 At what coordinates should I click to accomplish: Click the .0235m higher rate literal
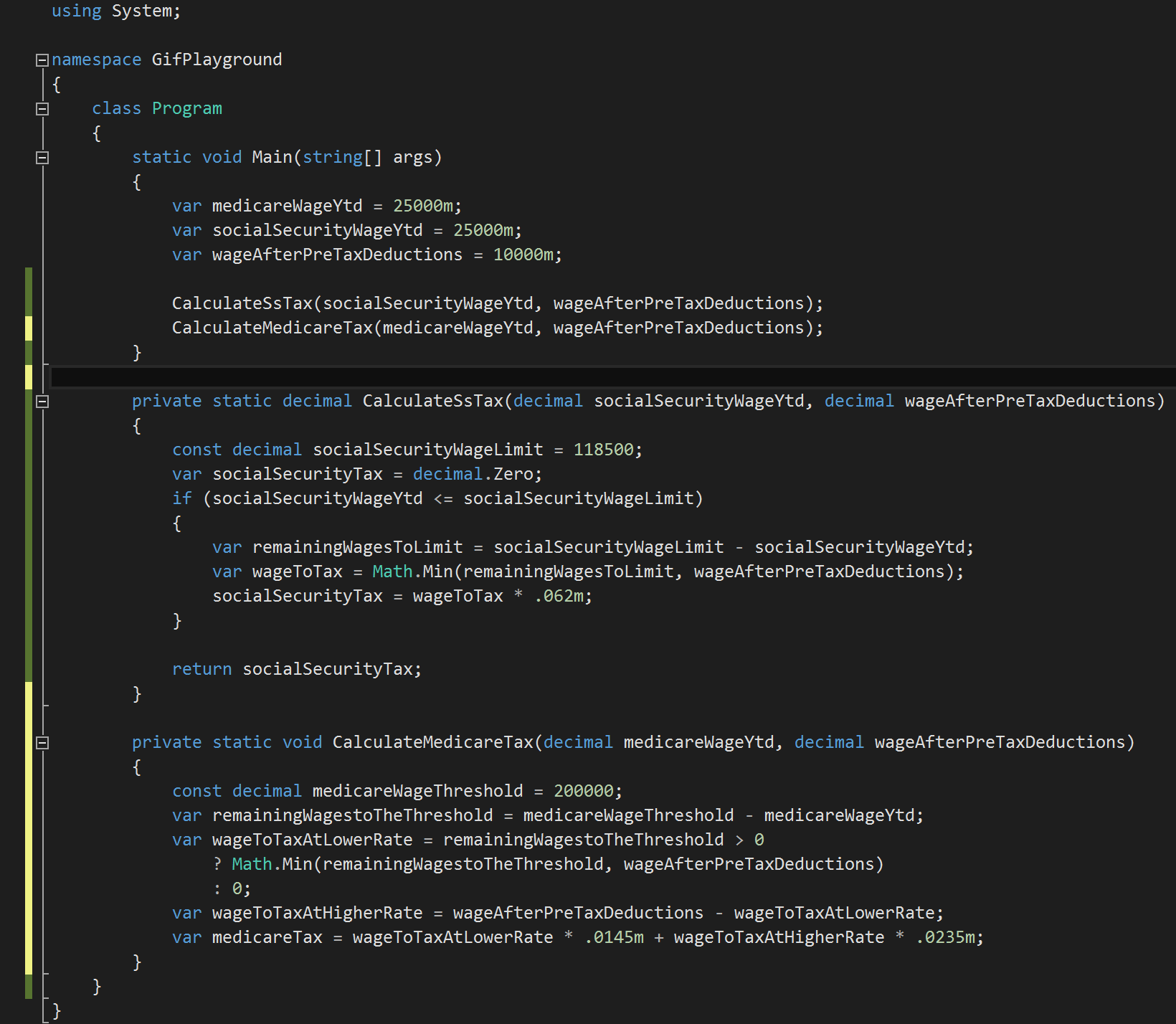point(945,938)
